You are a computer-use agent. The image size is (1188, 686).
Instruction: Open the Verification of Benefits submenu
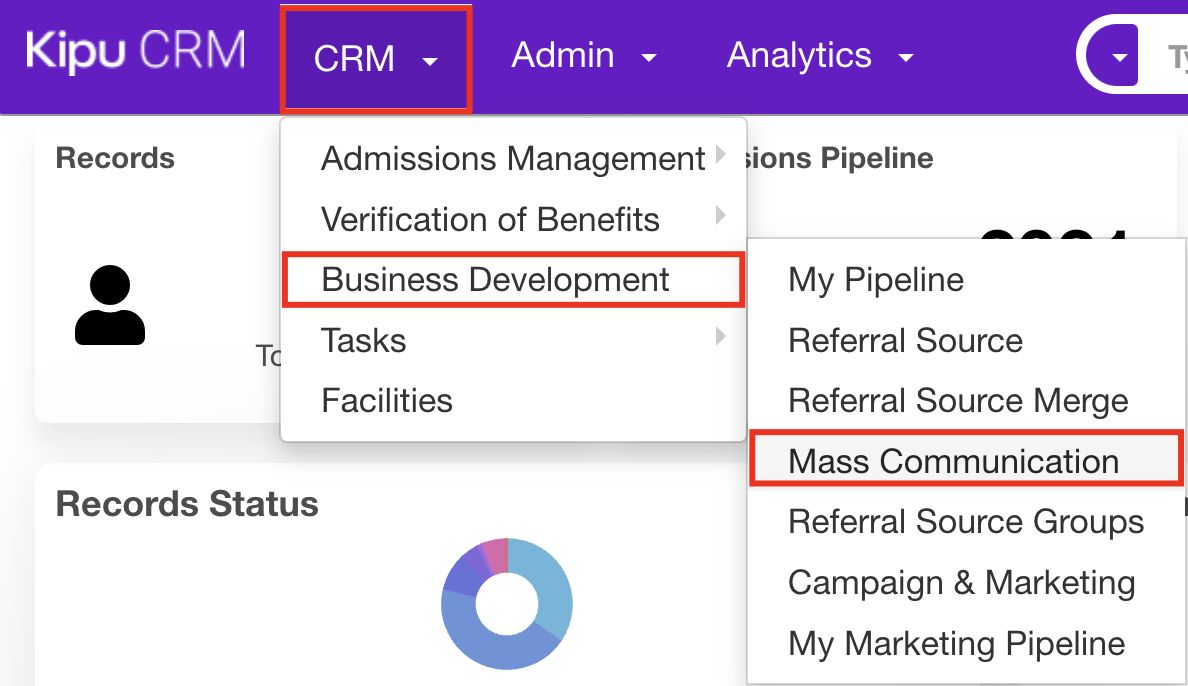pyautogui.click(x=490, y=219)
